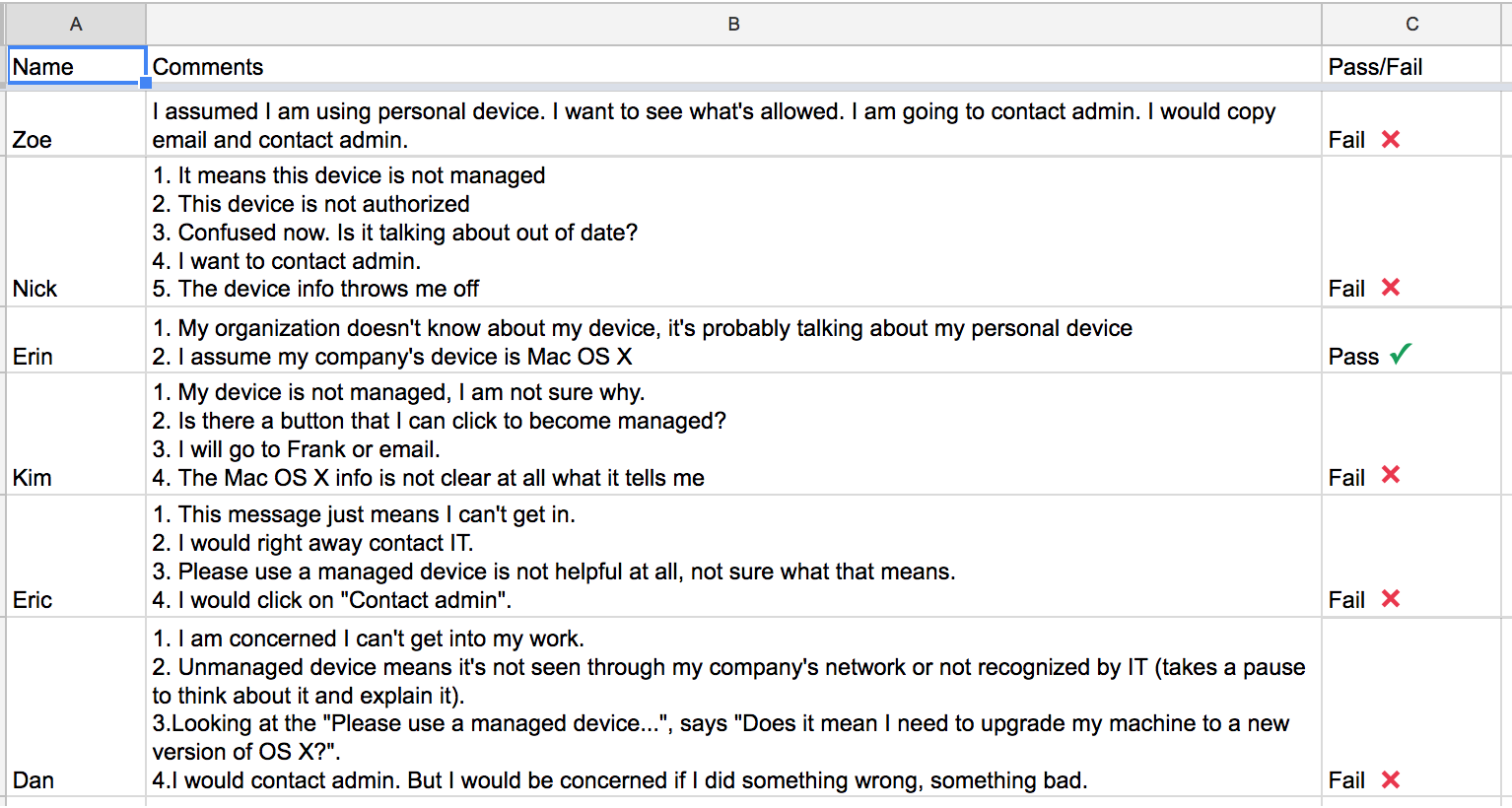Click the blue fill handle on Name cell
The height and width of the screenshot is (808, 1512).
pos(146,84)
